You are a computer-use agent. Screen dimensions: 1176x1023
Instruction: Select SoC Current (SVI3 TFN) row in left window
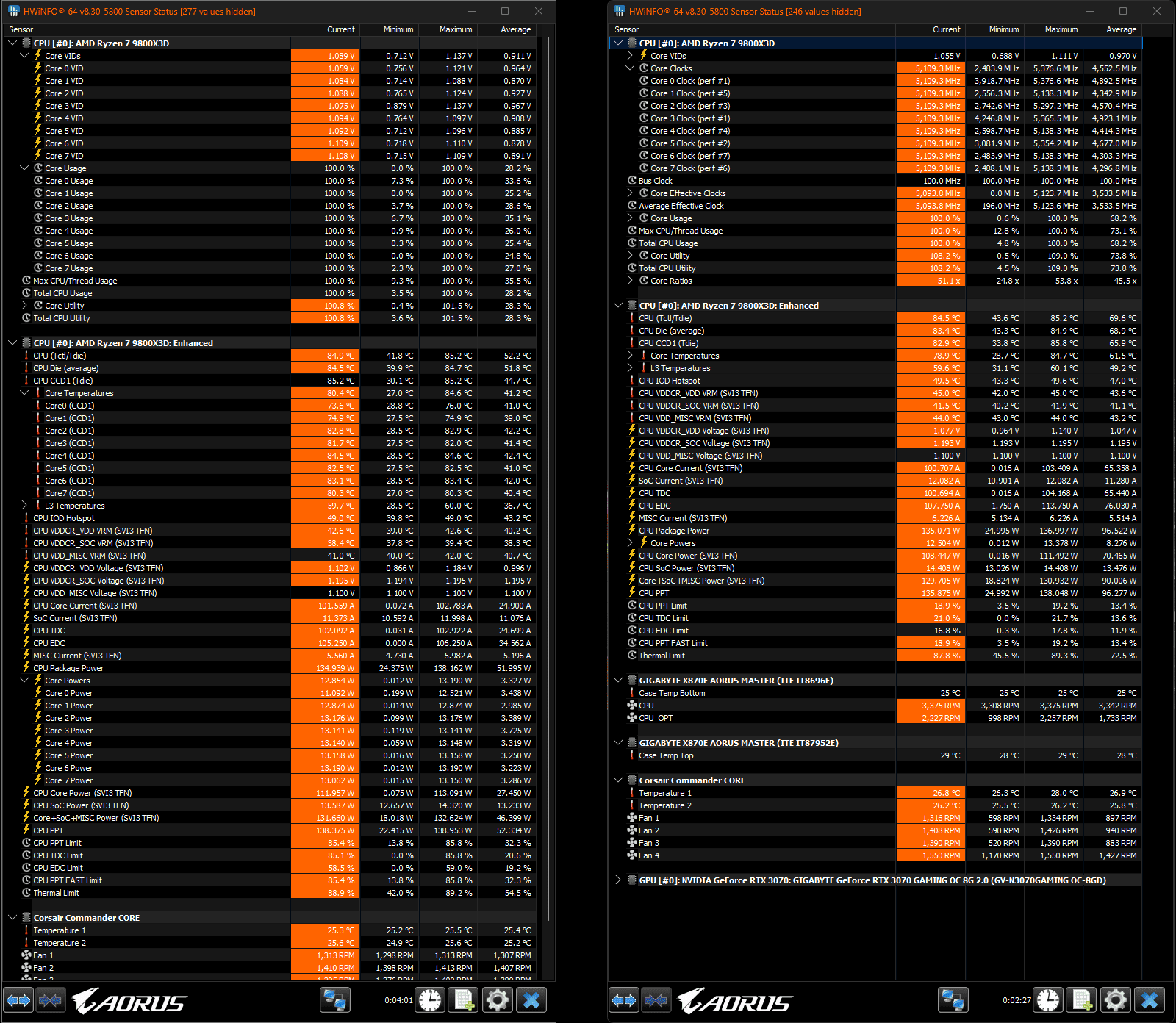click(x=270, y=618)
